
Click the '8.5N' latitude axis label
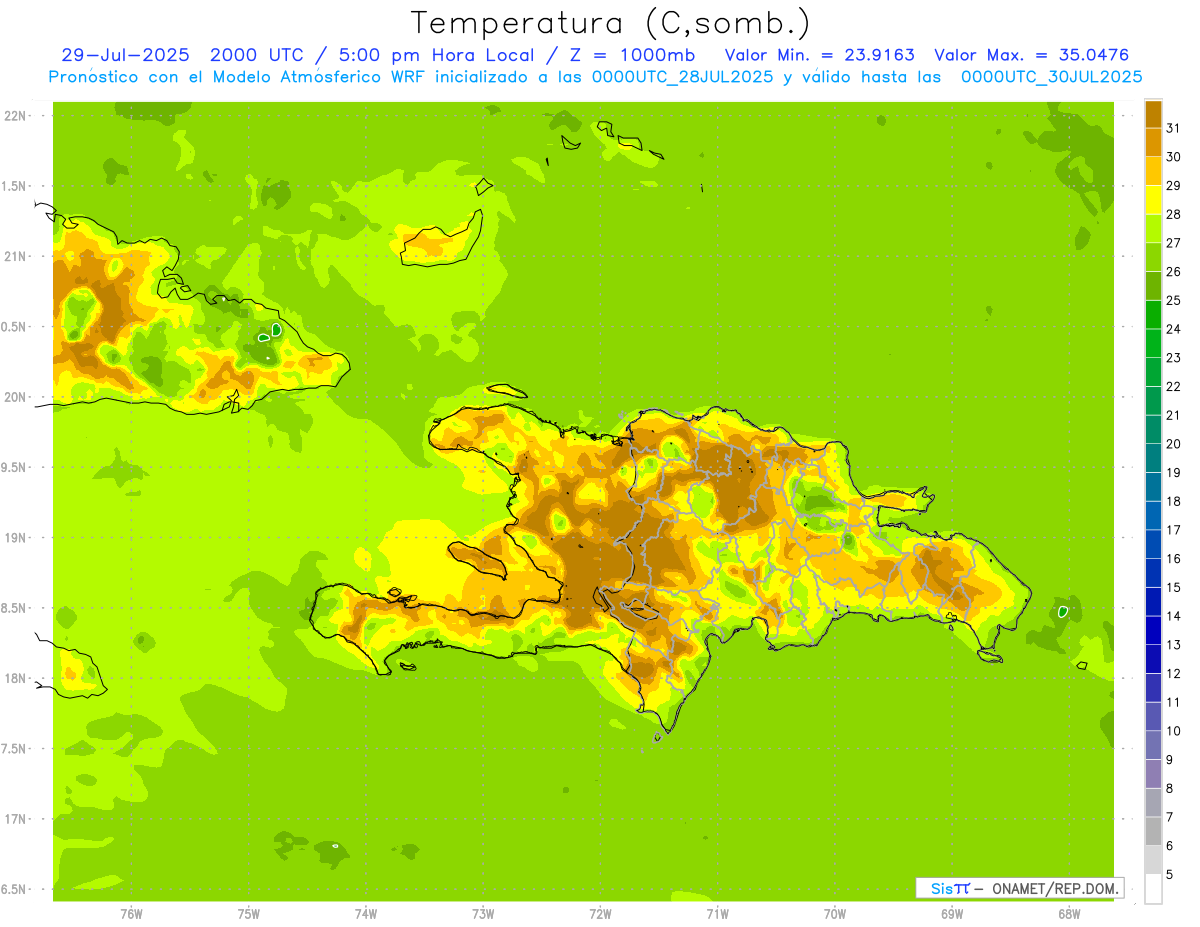point(15,608)
